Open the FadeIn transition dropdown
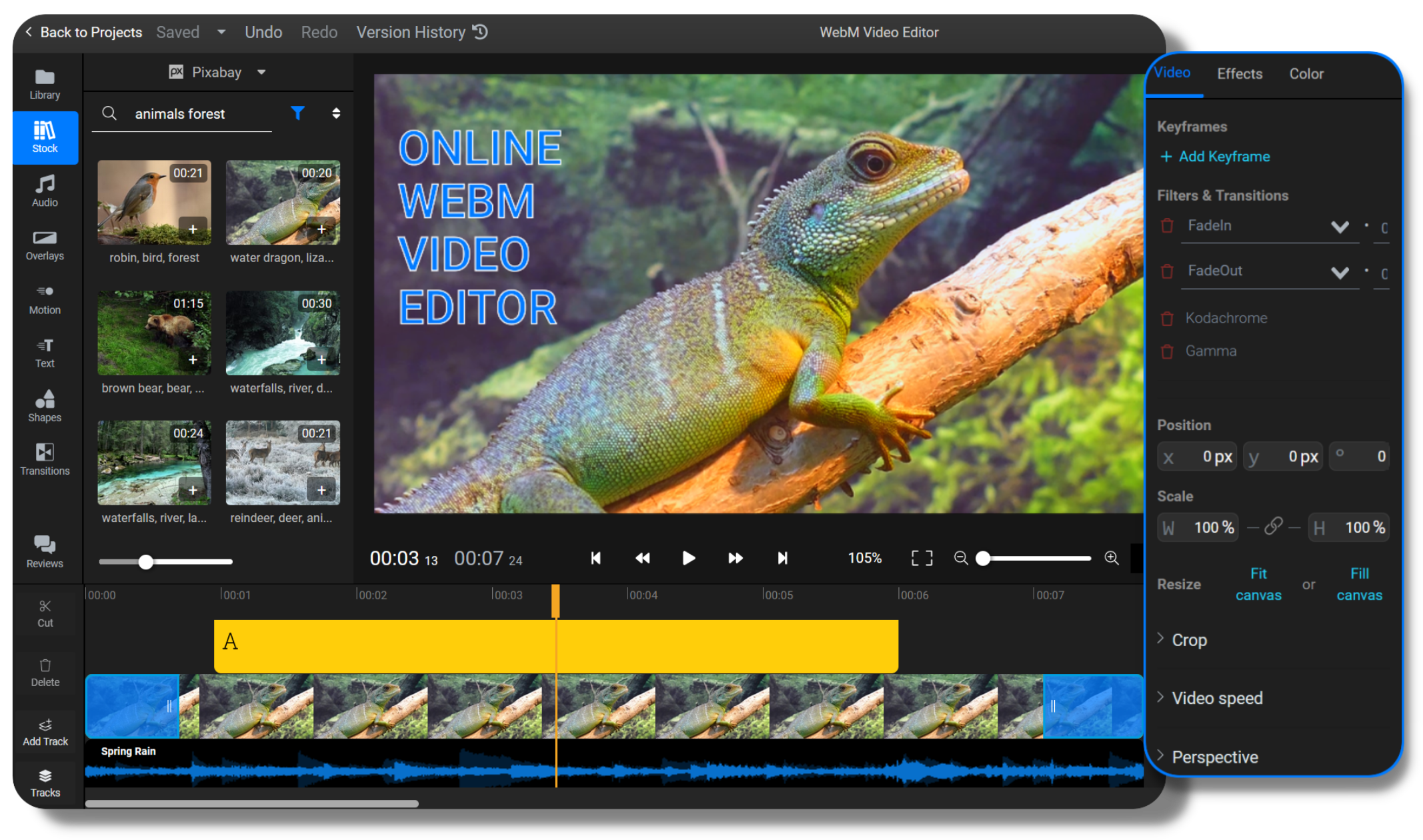The width and height of the screenshot is (1423, 840). click(1340, 227)
